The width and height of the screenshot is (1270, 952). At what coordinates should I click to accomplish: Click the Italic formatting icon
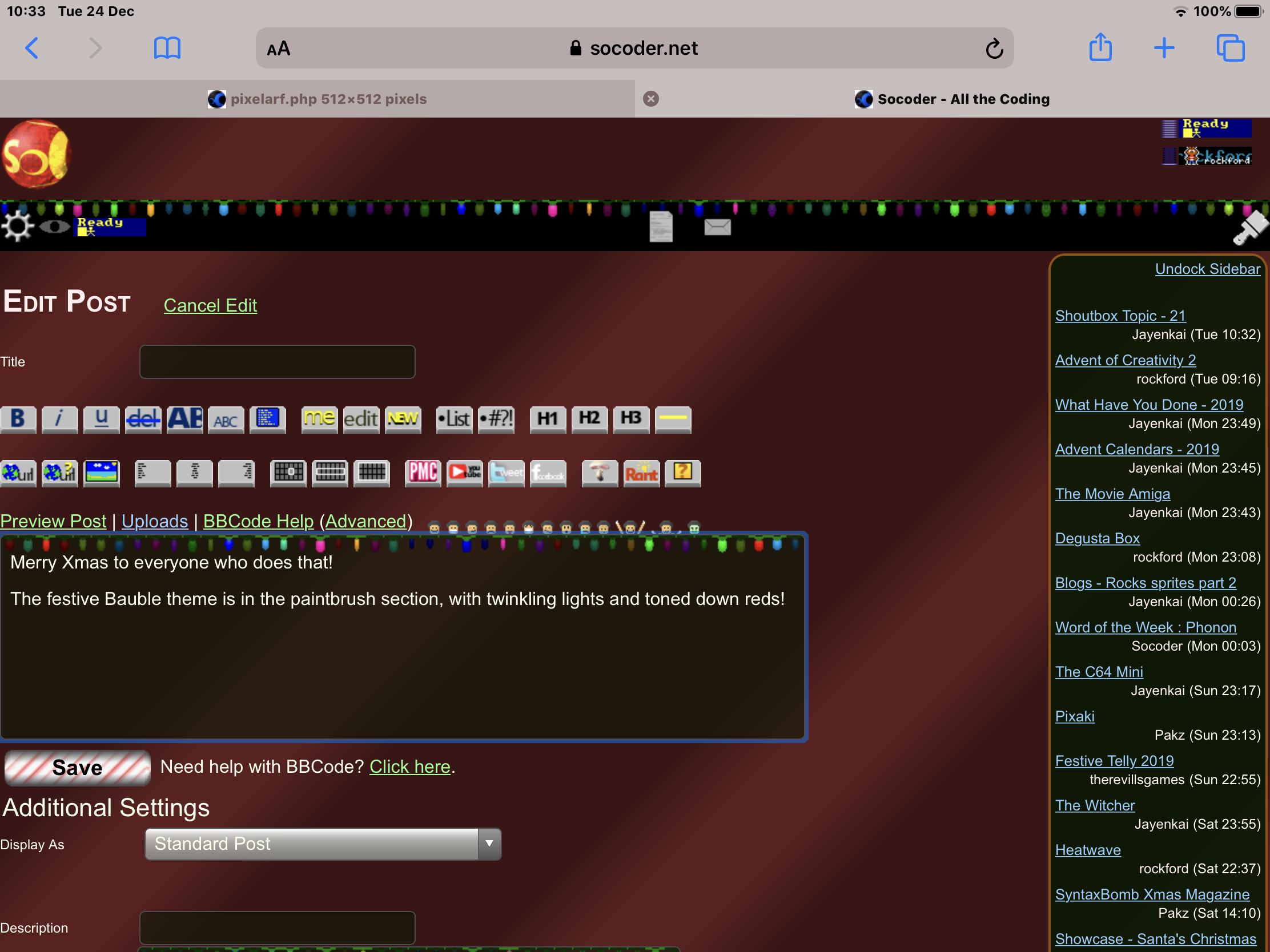pos(59,418)
